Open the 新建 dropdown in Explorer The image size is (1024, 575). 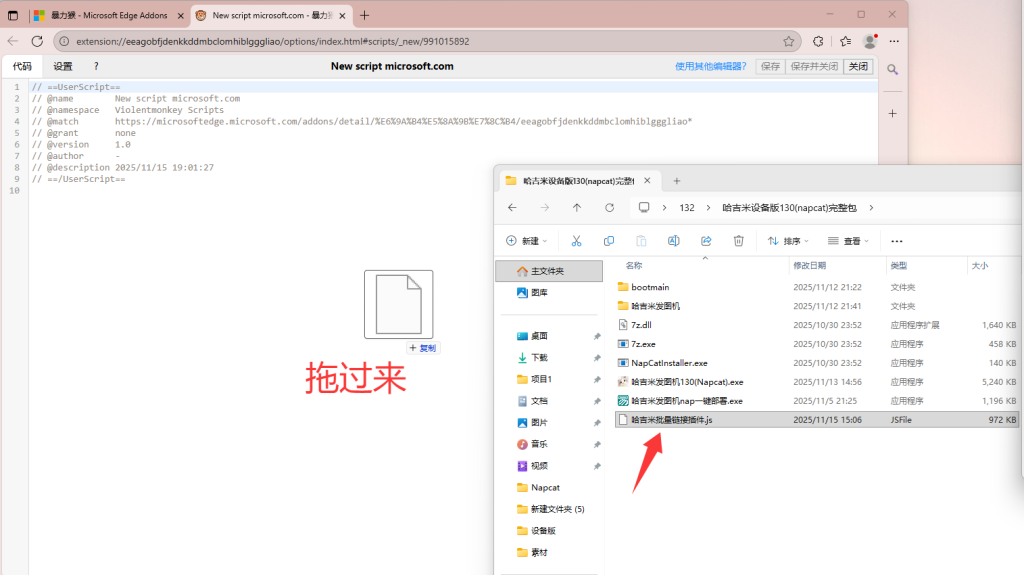(526, 241)
